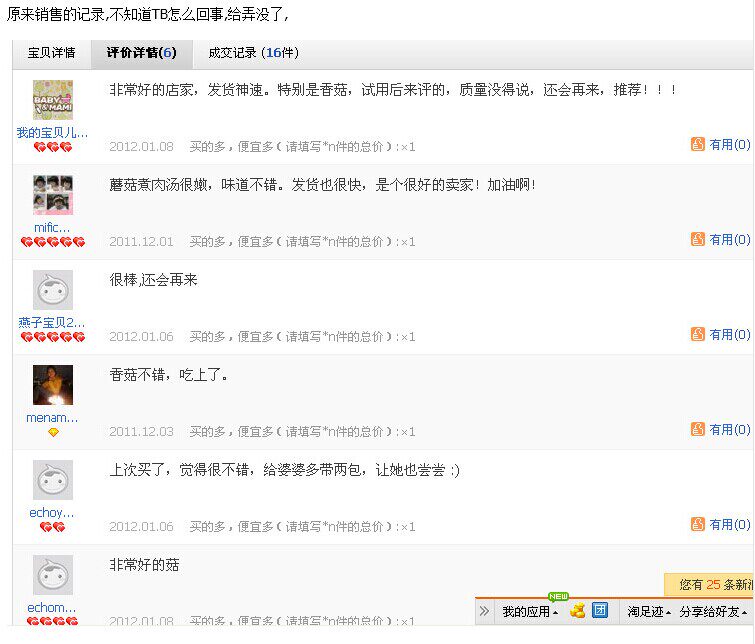Click the gold coins icon in bottom toolbar

577,611
